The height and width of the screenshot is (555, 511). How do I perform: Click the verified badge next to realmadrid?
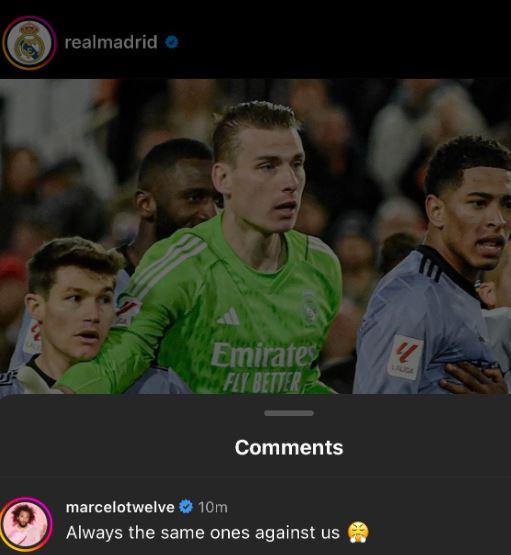tap(172, 42)
